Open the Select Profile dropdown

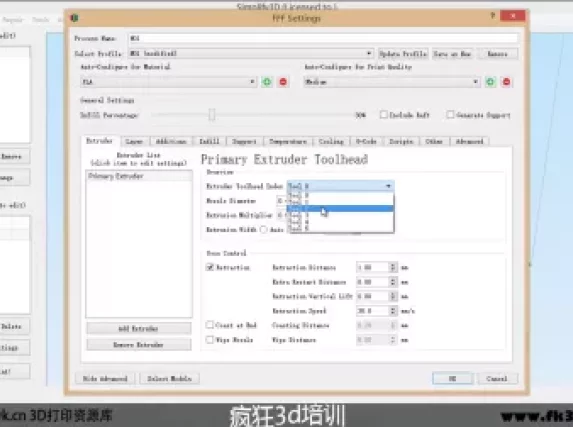click(x=251, y=54)
